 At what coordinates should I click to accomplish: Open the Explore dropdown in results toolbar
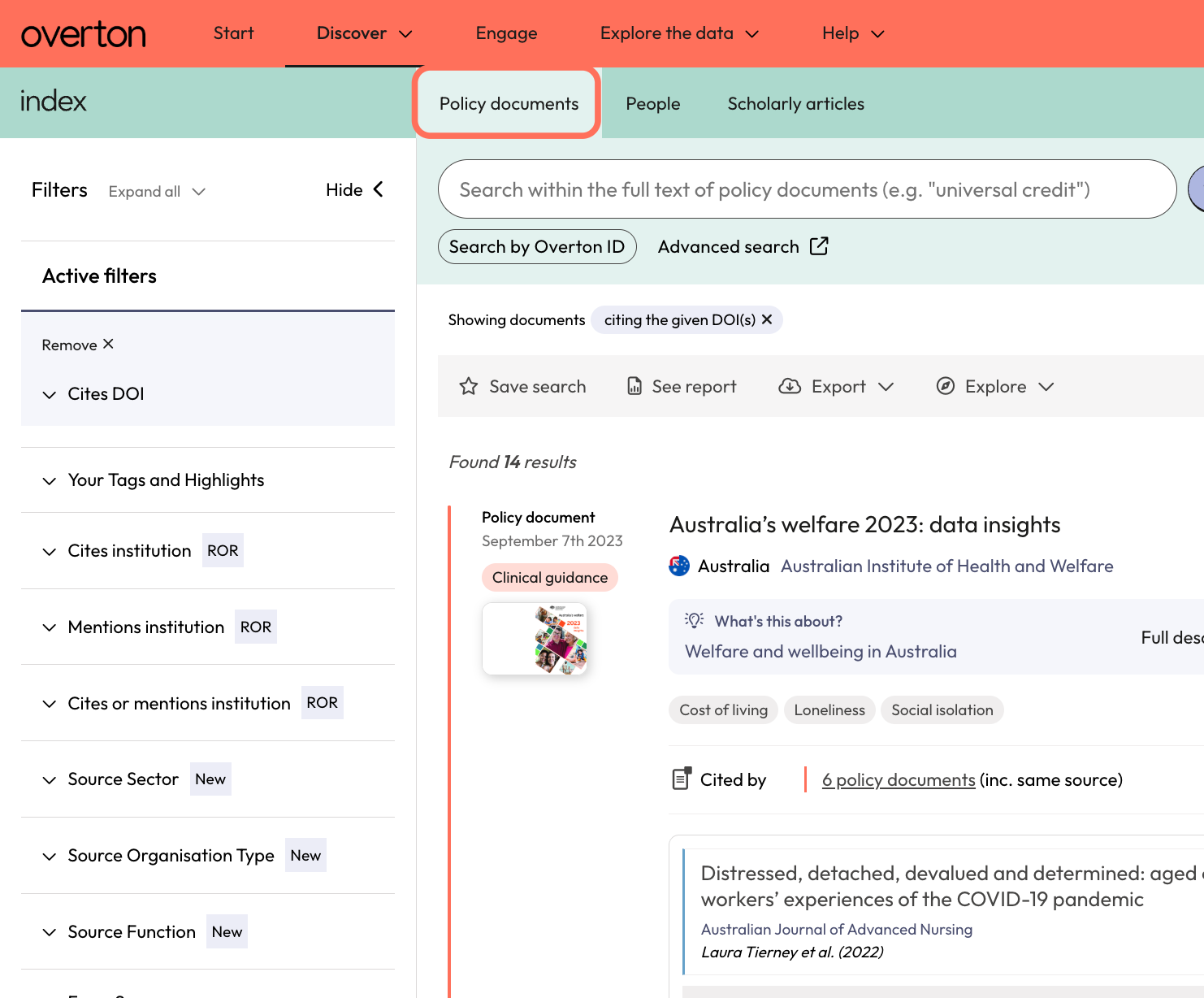point(995,386)
